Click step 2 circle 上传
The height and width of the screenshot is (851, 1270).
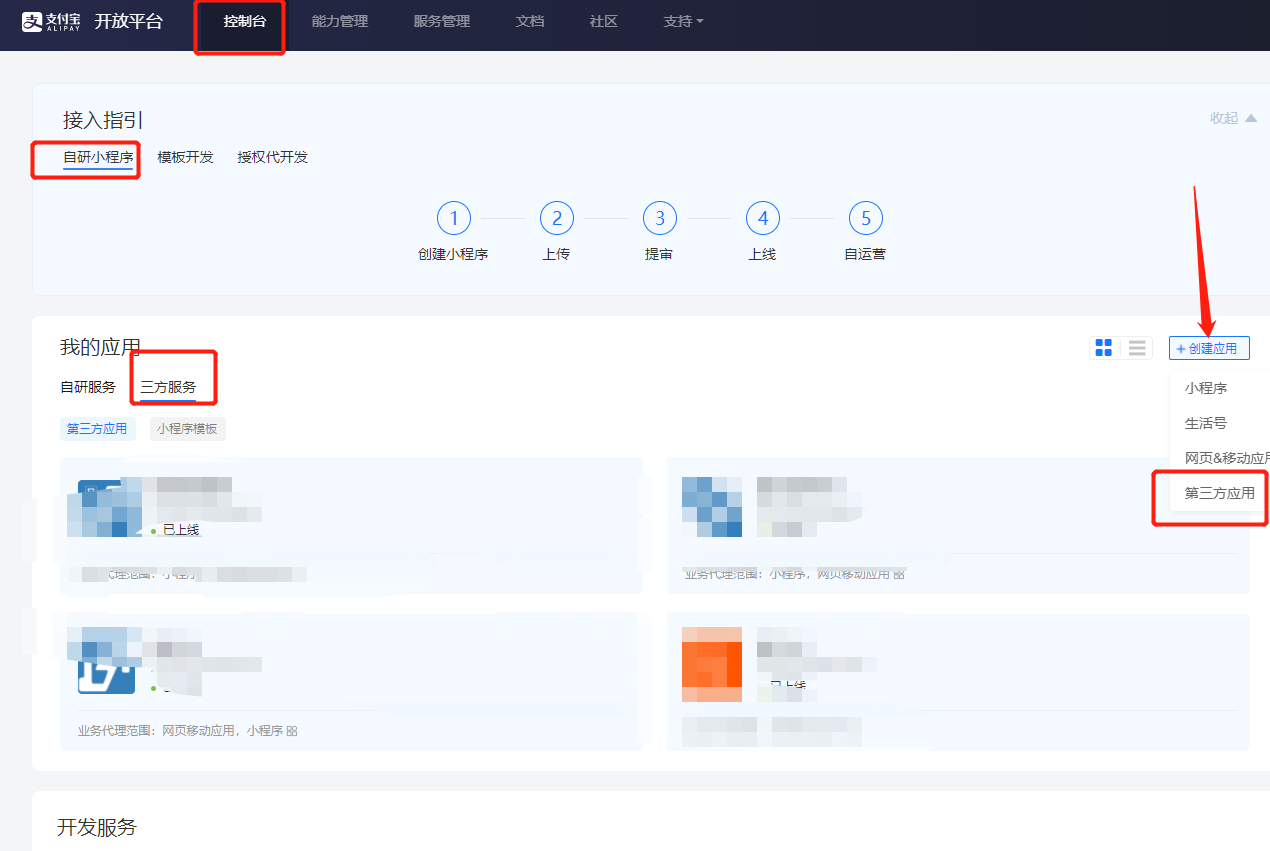pos(557,219)
